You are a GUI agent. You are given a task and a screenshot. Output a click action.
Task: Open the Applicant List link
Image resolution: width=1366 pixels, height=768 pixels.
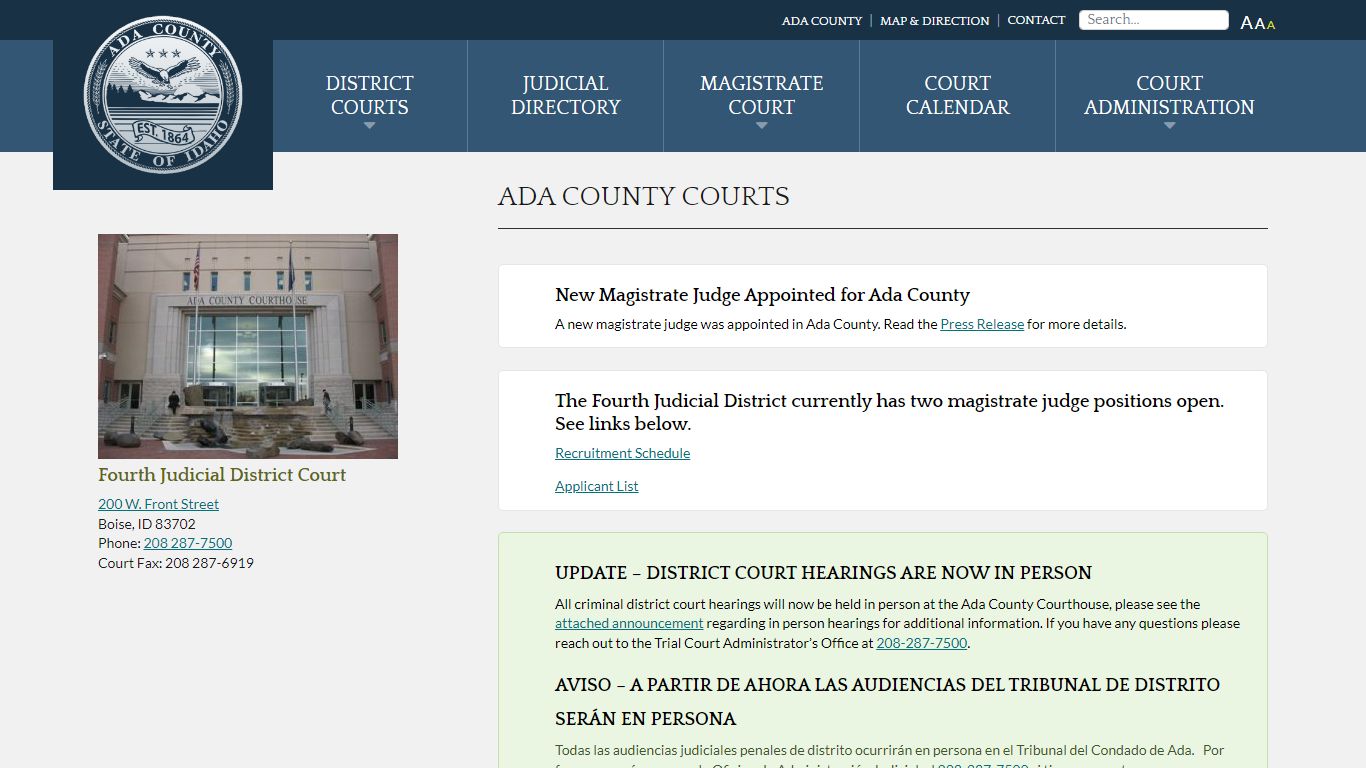click(597, 486)
